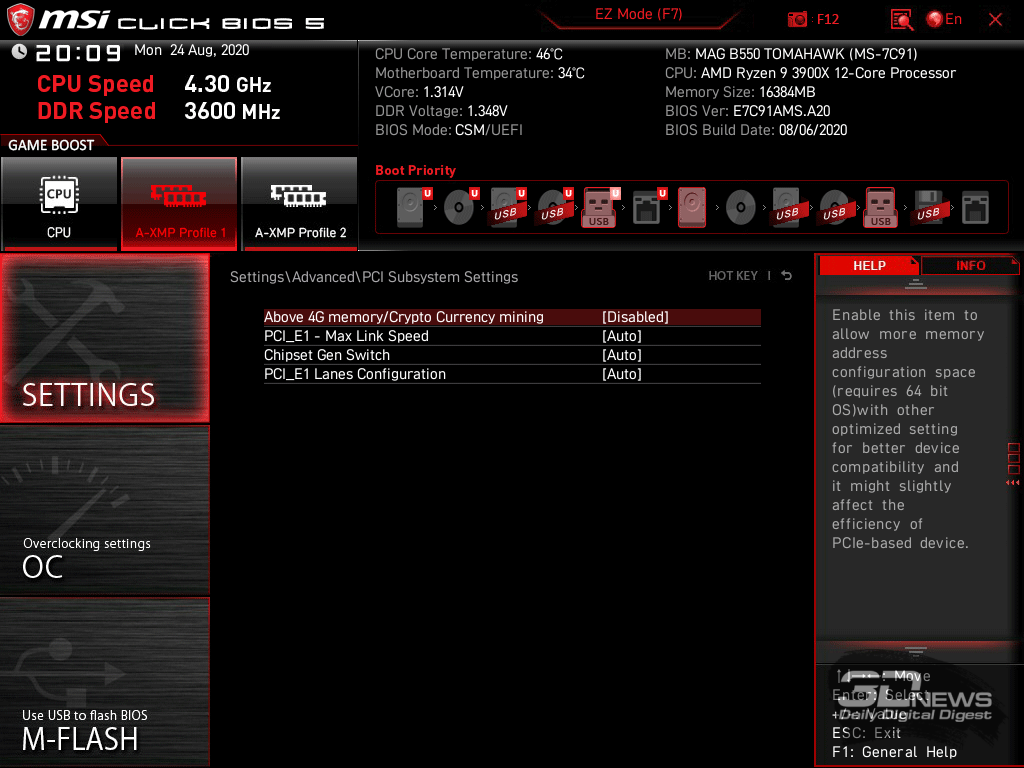1024x768 pixels.
Task: Select the legacy USB hard disk boot icon
Action: [788, 207]
